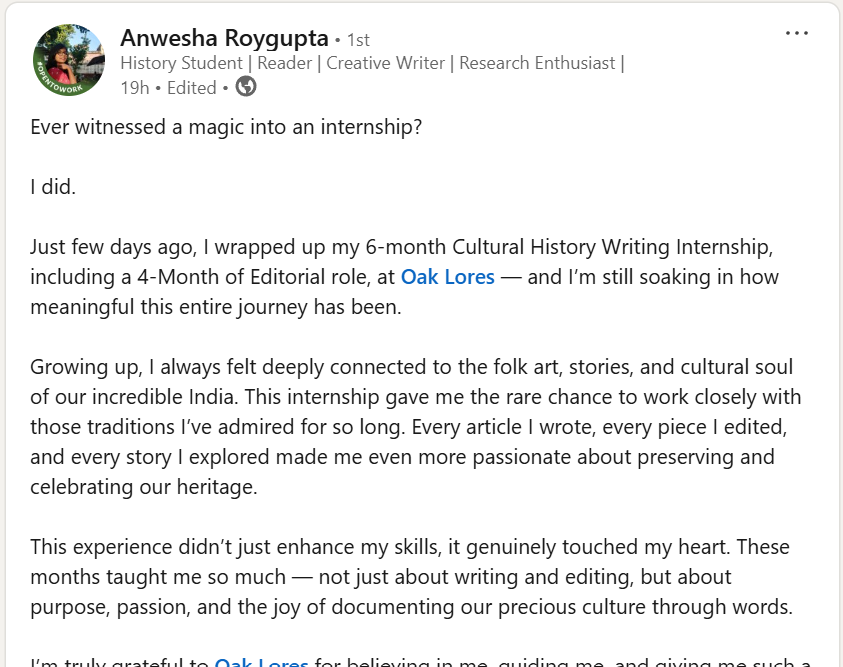This screenshot has width=843, height=667.
Task: Click the 19h post timestamp
Action: (134, 88)
